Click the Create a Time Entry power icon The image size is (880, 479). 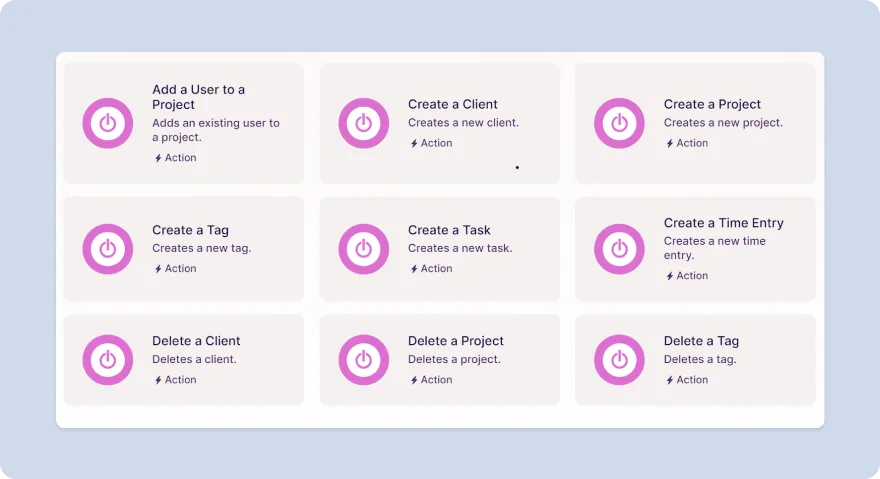pos(620,249)
